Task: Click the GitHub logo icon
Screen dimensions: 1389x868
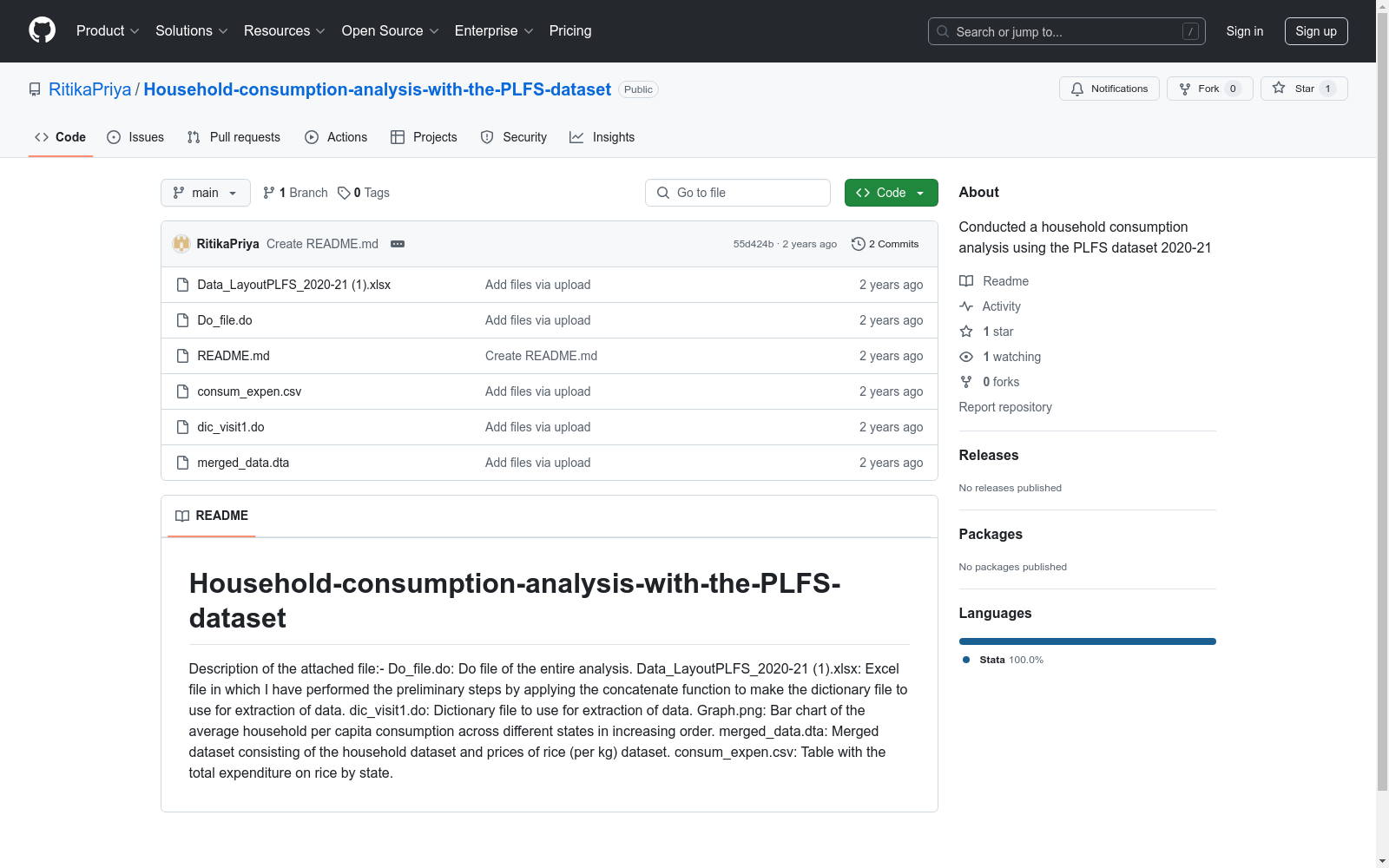Action: tap(42, 30)
